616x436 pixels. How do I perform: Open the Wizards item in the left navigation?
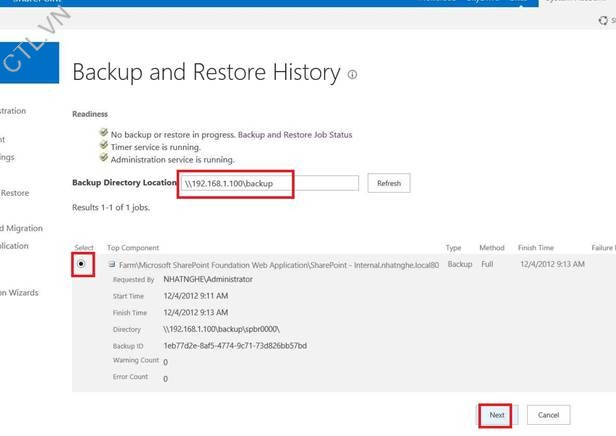click(x=19, y=293)
